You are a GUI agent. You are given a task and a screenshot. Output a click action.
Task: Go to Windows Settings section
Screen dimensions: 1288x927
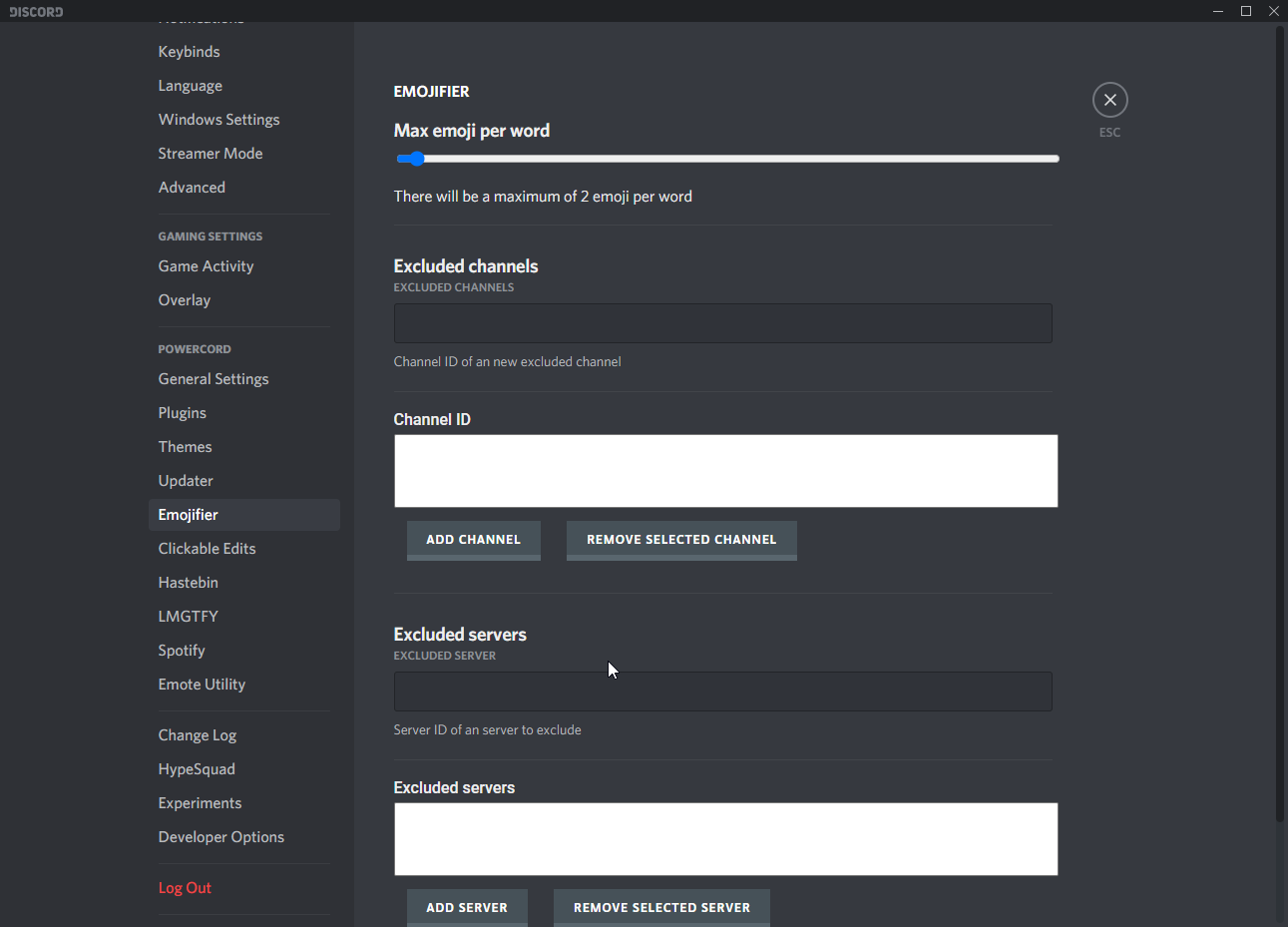pos(243,120)
